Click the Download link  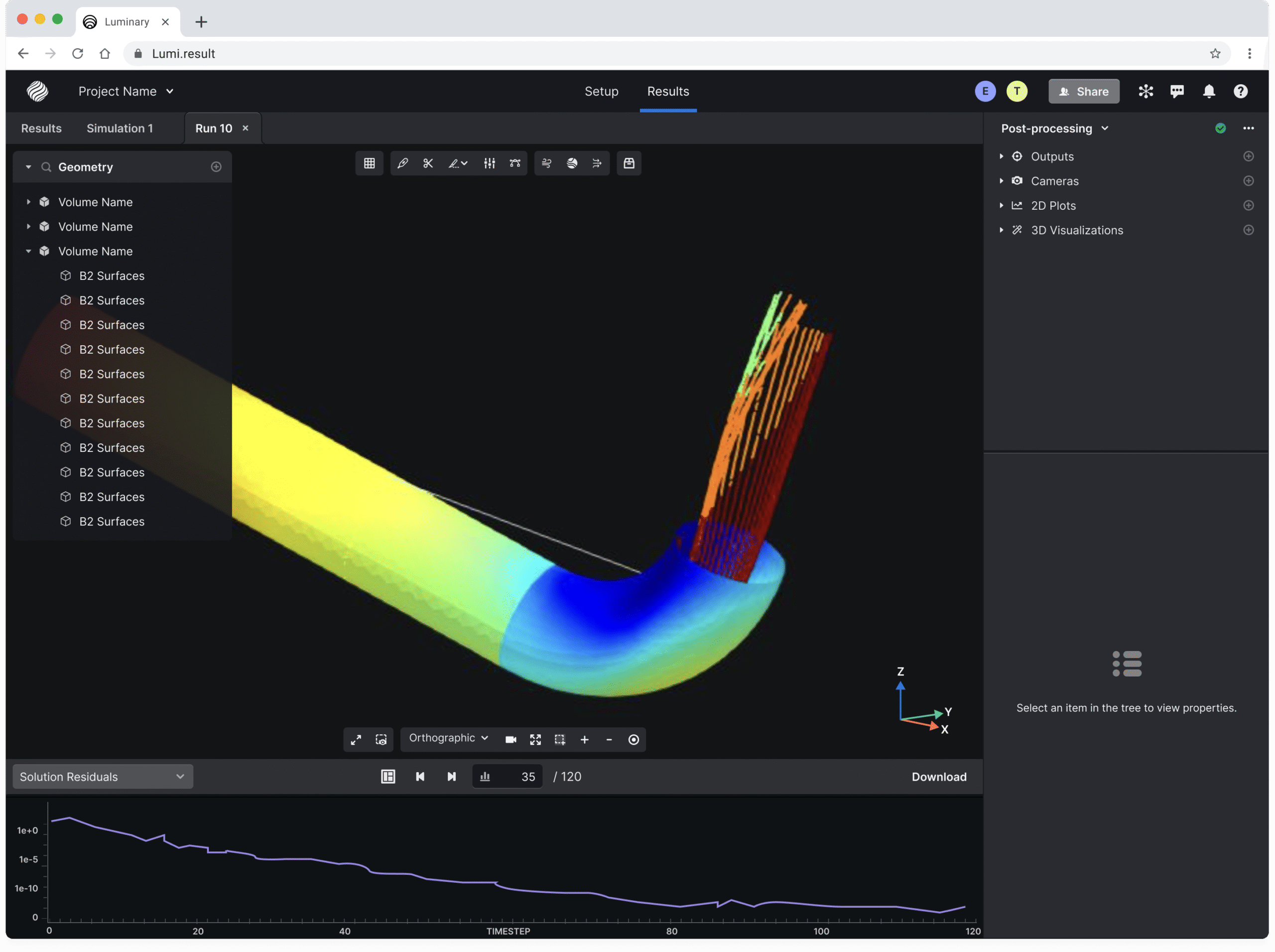pyautogui.click(x=938, y=776)
